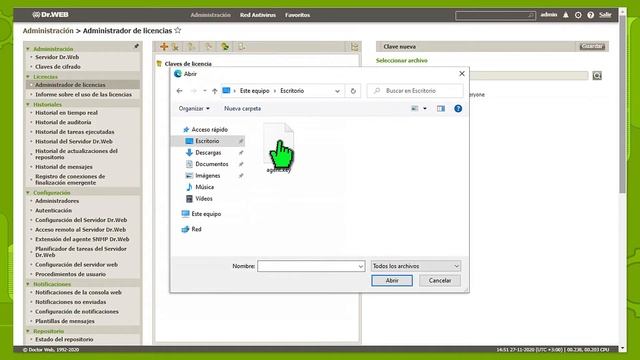Add License Manager page to favorites star
This screenshot has width=640, height=360.
[x=178, y=30]
